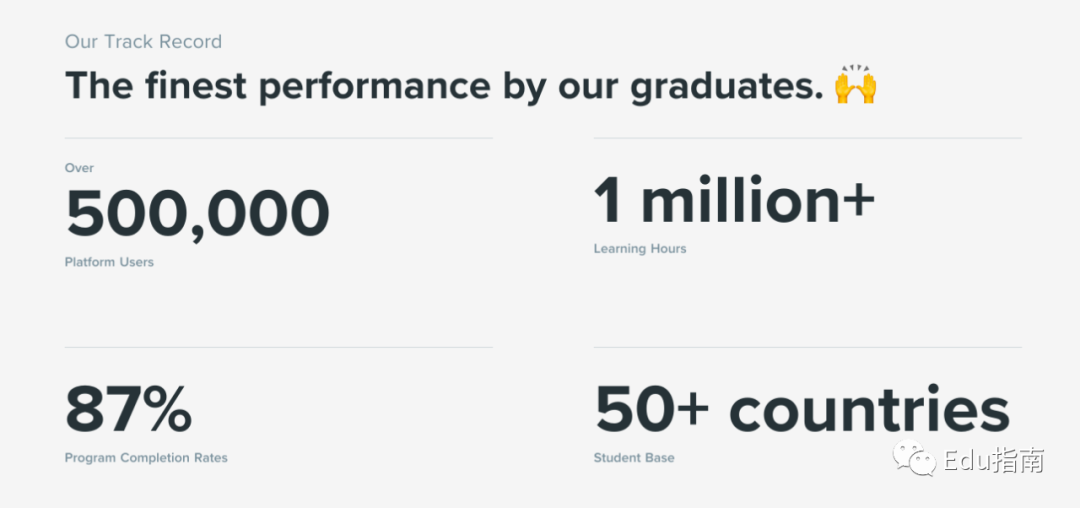Click the 'Learning Hours' caption
Viewport: 1080px width, 508px height.
point(640,248)
